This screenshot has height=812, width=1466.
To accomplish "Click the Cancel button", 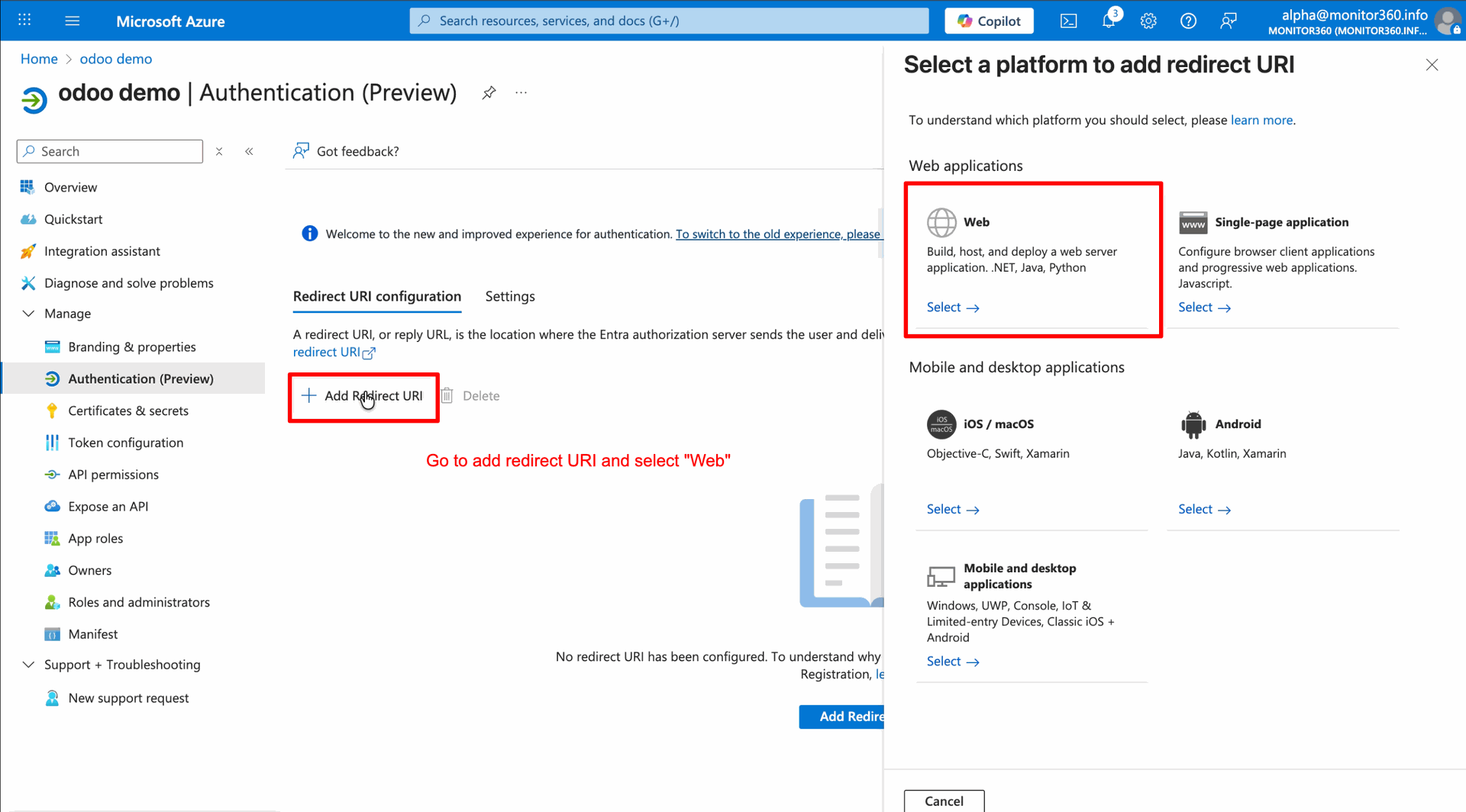I will pyautogui.click(x=944, y=801).
